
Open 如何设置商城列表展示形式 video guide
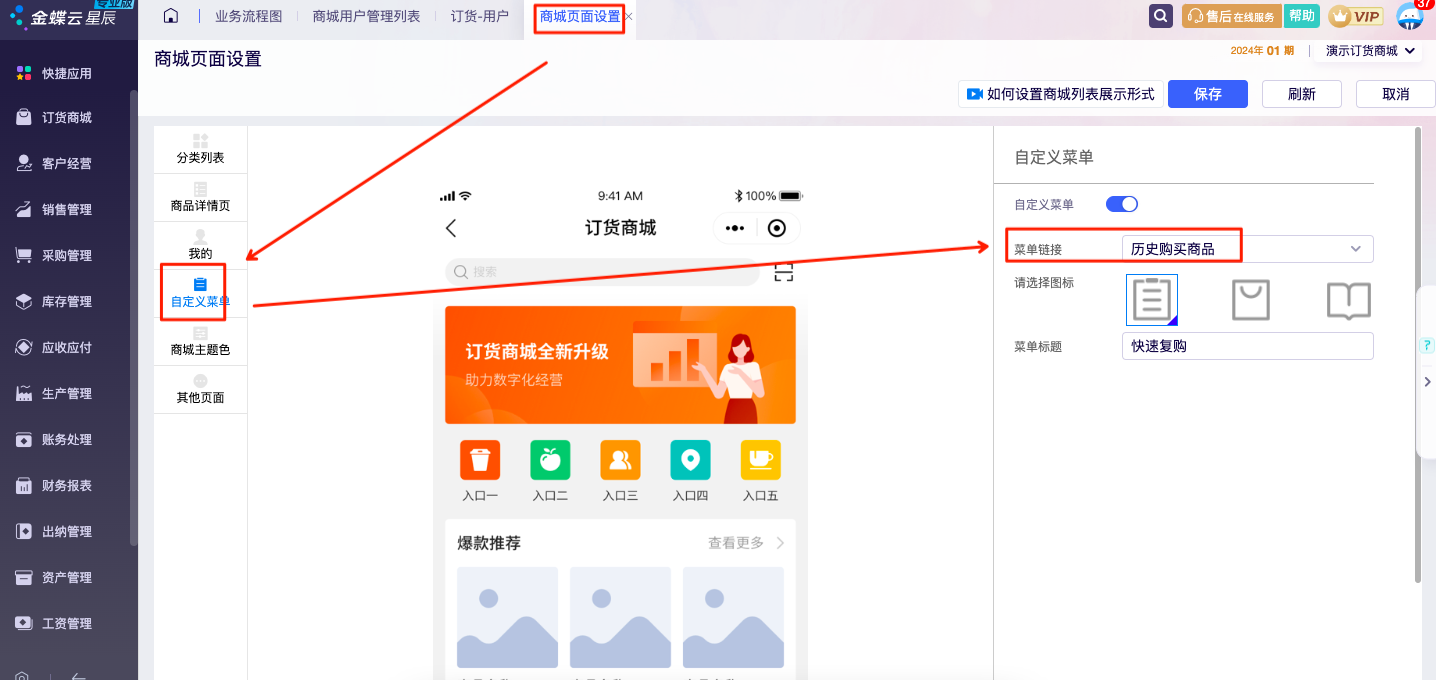click(1061, 94)
